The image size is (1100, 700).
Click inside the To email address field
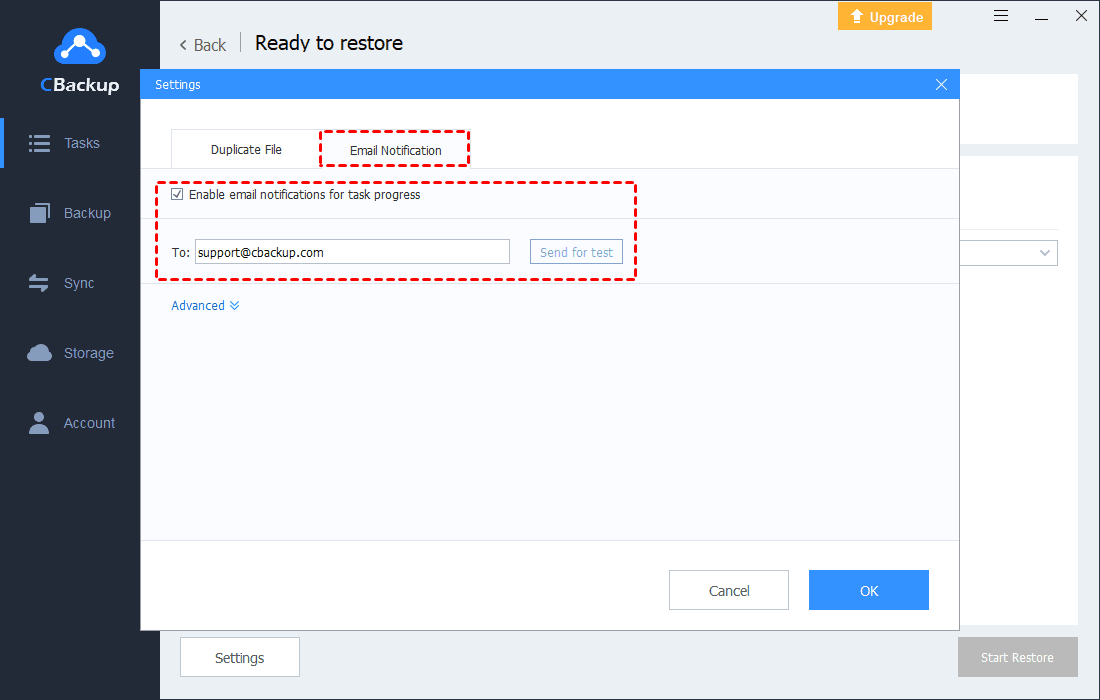350,251
